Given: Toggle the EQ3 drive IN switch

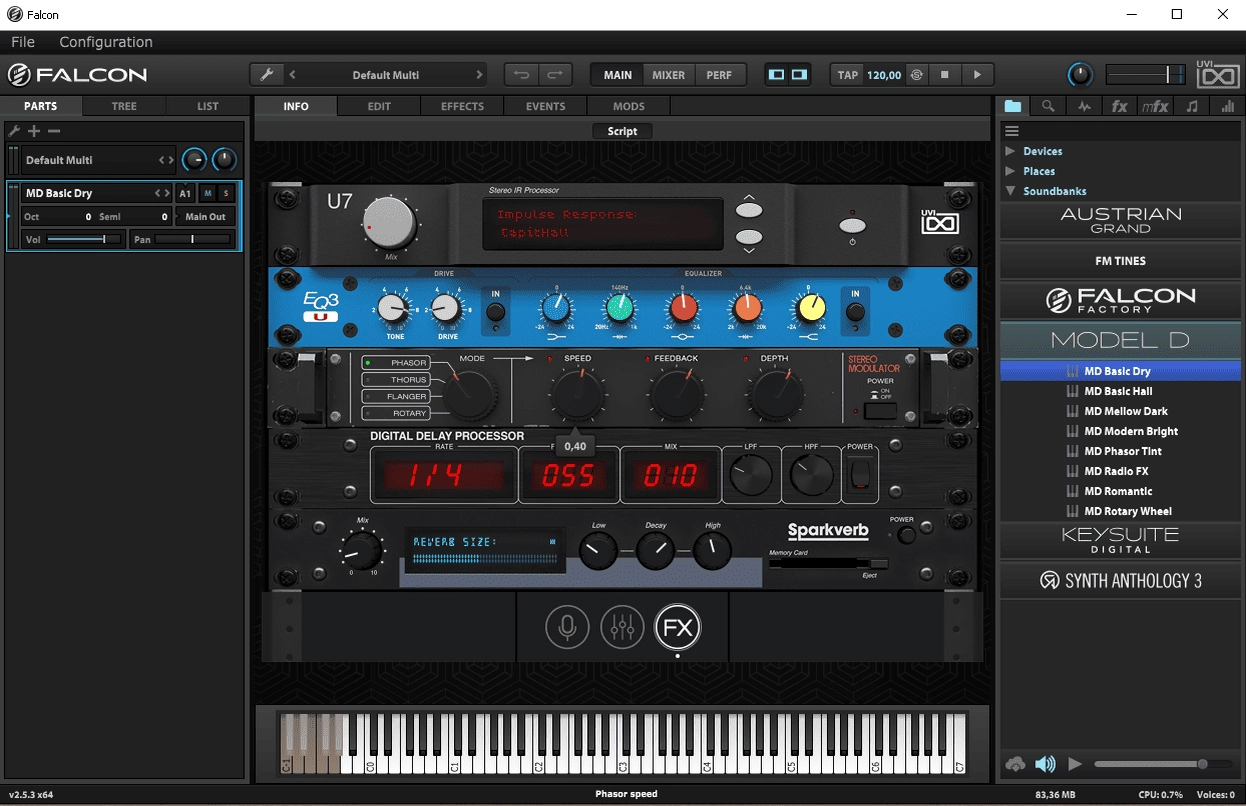Looking at the screenshot, I should 495,310.
